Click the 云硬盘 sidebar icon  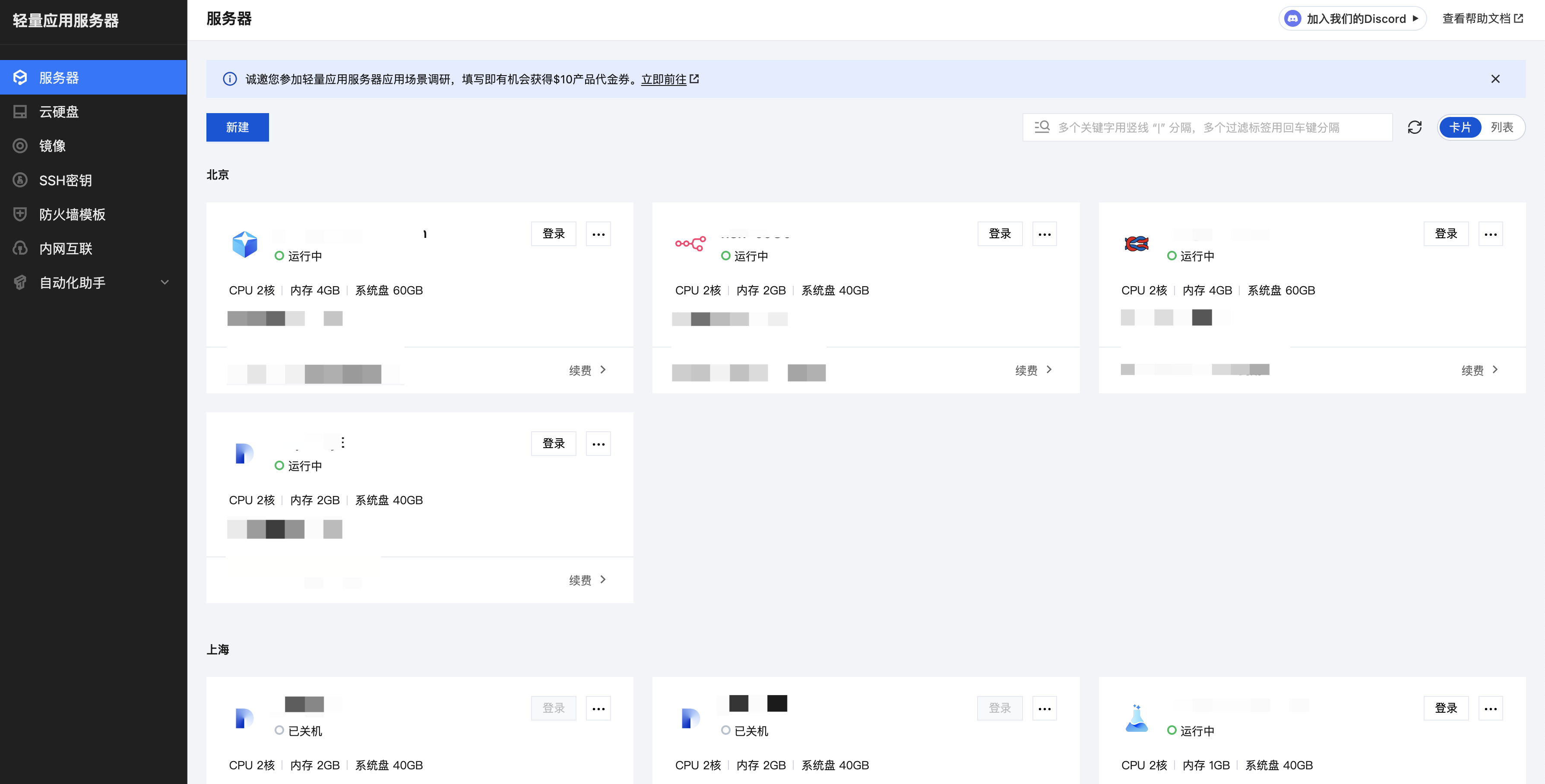click(20, 111)
